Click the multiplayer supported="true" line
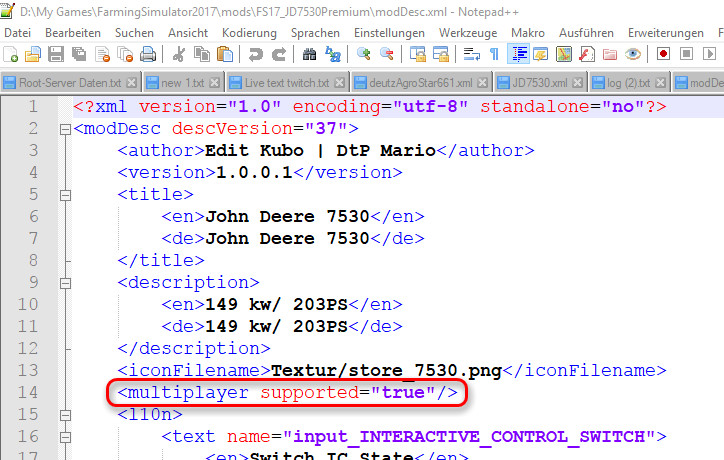 coord(287,393)
